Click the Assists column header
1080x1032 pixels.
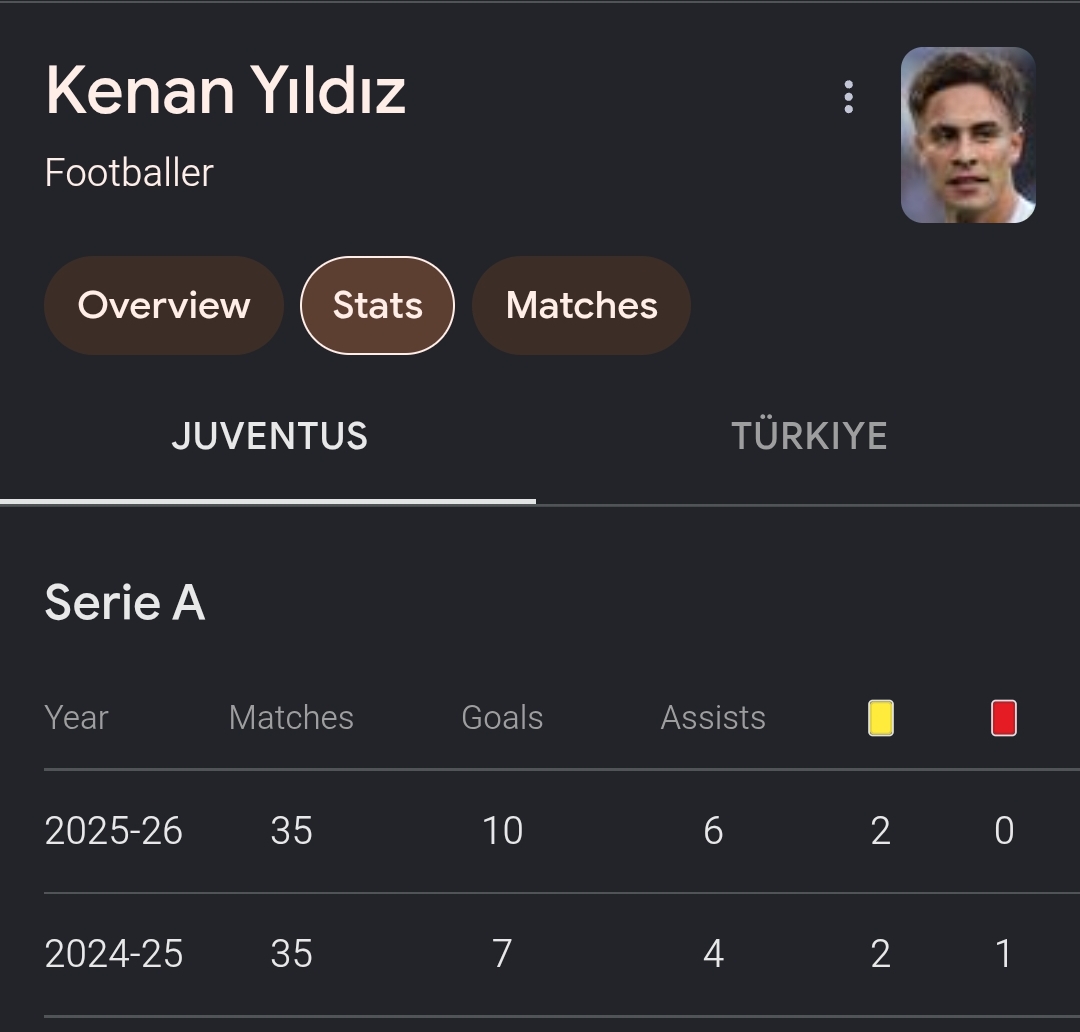click(x=713, y=718)
